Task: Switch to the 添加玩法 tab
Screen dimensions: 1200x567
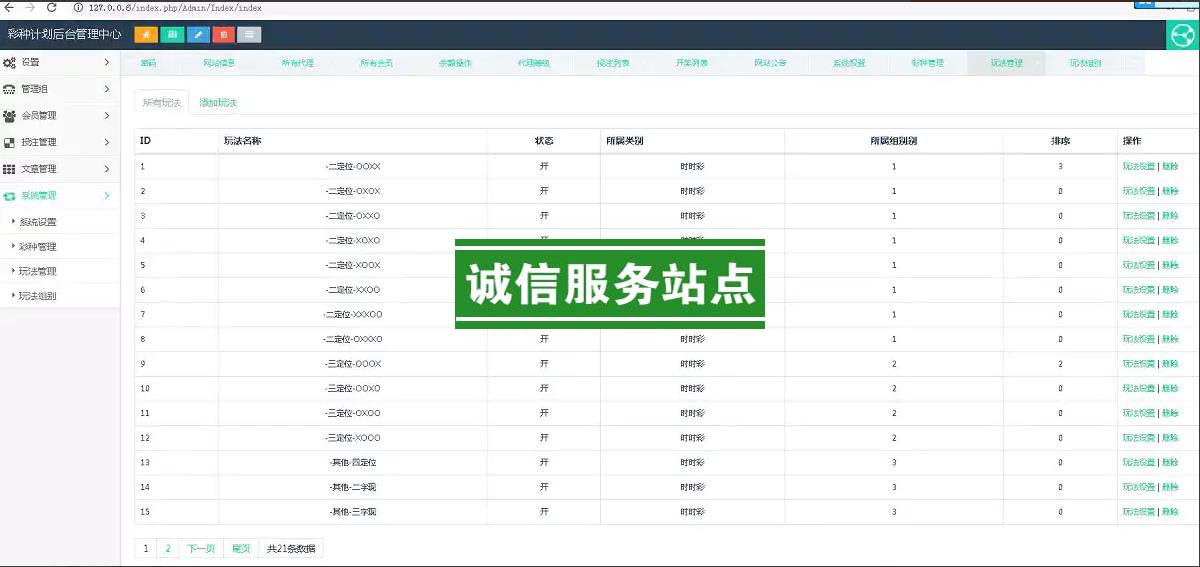Action: click(218, 103)
